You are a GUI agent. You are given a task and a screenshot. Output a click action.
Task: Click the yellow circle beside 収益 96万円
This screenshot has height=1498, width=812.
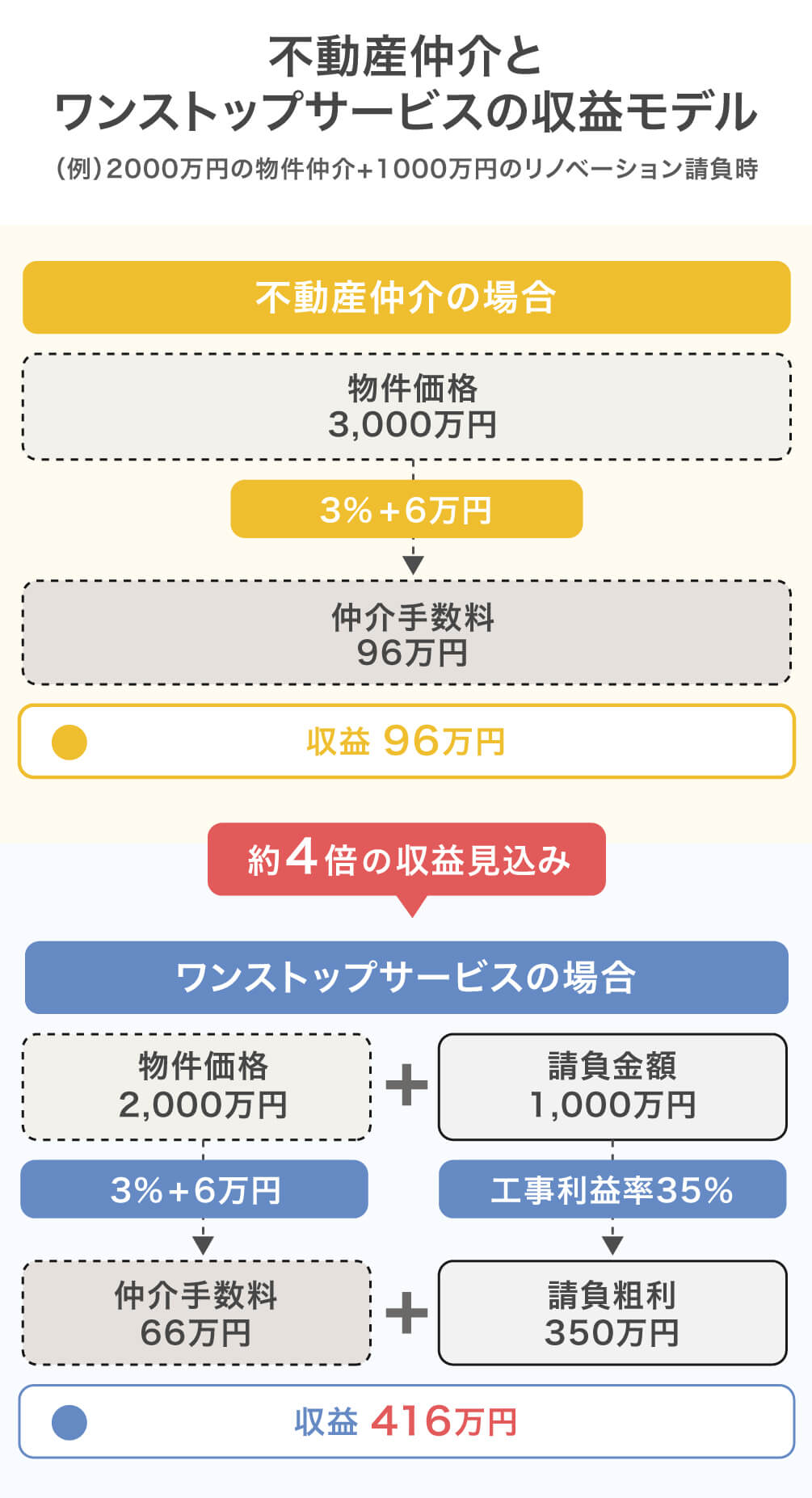pyautogui.click(x=69, y=742)
